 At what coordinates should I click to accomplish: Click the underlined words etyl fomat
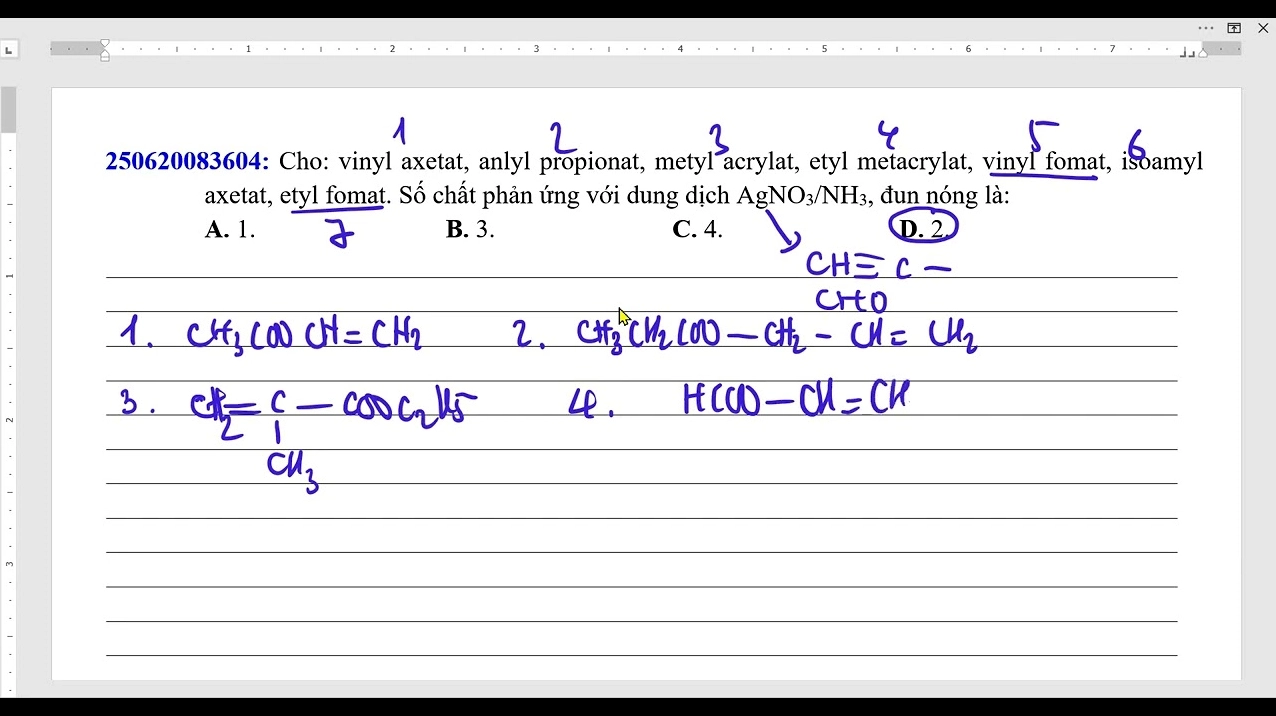pyautogui.click(x=332, y=195)
